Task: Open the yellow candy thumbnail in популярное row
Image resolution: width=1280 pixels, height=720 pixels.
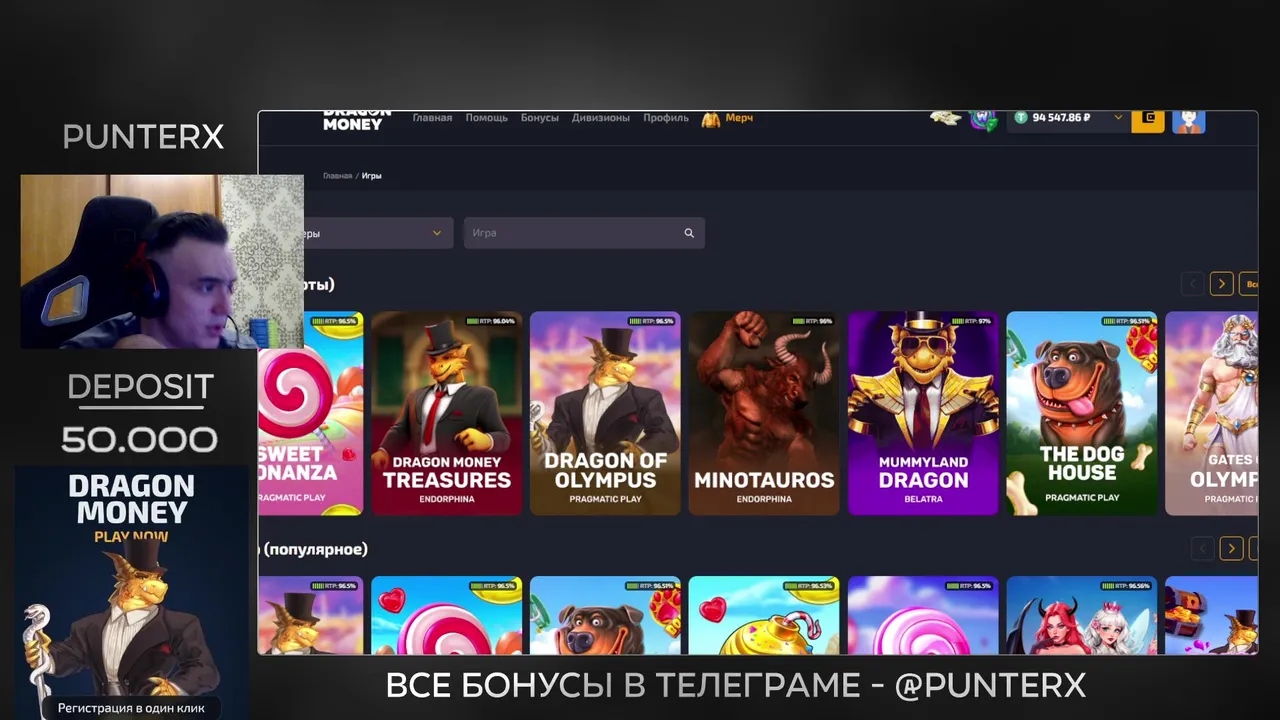Action: [764, 615]
